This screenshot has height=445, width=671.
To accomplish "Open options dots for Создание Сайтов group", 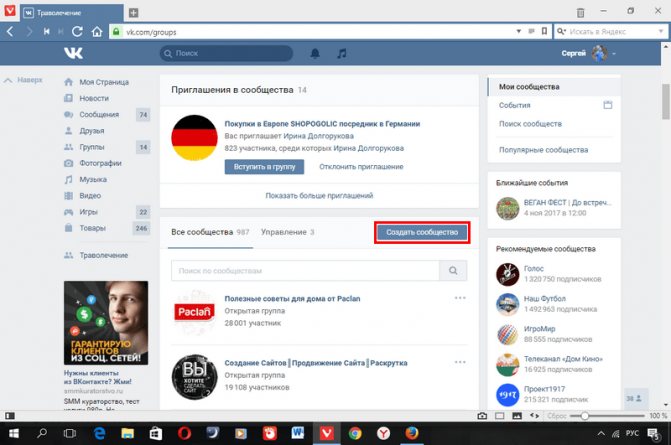I will 460,362.
